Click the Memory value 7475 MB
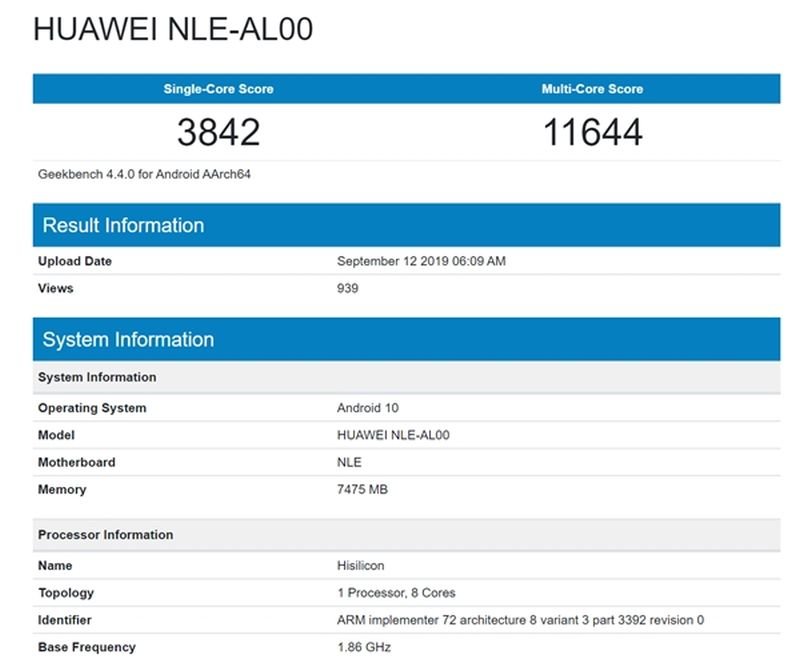Image resolution: width=800 pixels, height=663 pixels. [362, 489]
